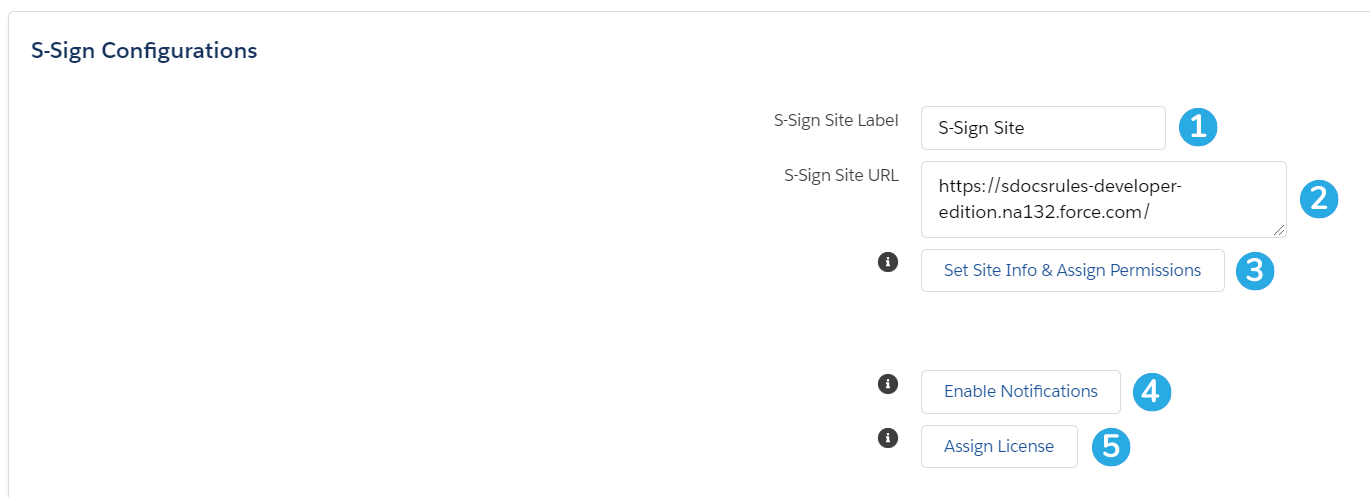Click the 'S-Sign Site URL' field caption

841,175
